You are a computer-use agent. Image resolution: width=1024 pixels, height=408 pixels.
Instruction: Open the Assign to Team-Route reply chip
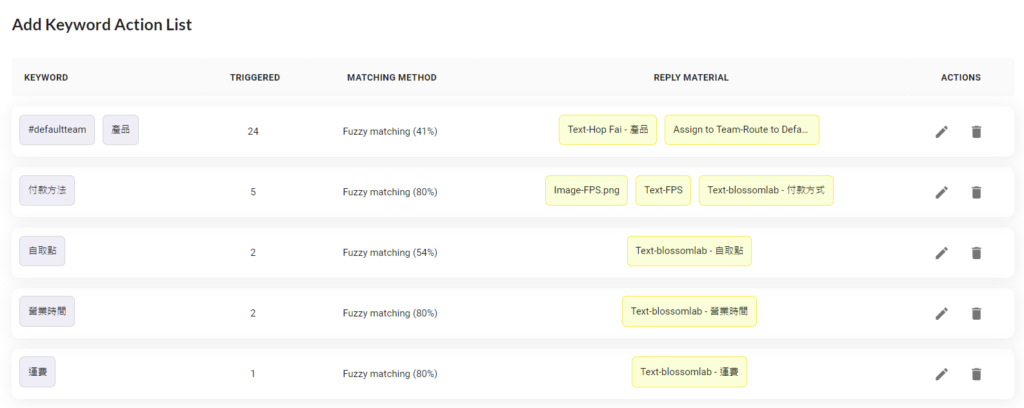click(x=741, y=130)
